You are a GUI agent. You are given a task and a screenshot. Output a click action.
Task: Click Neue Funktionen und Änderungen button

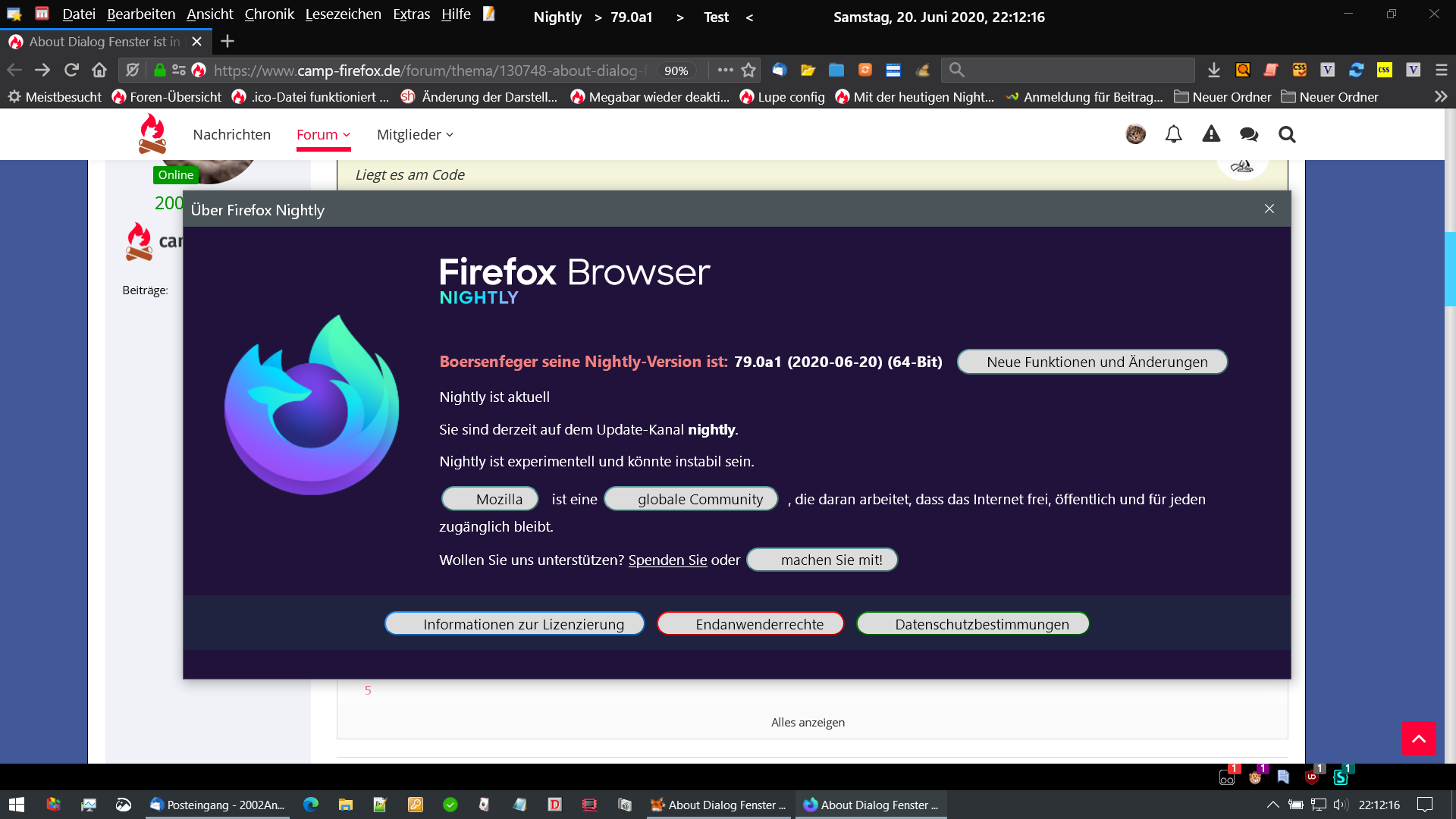coord(1092,362)
